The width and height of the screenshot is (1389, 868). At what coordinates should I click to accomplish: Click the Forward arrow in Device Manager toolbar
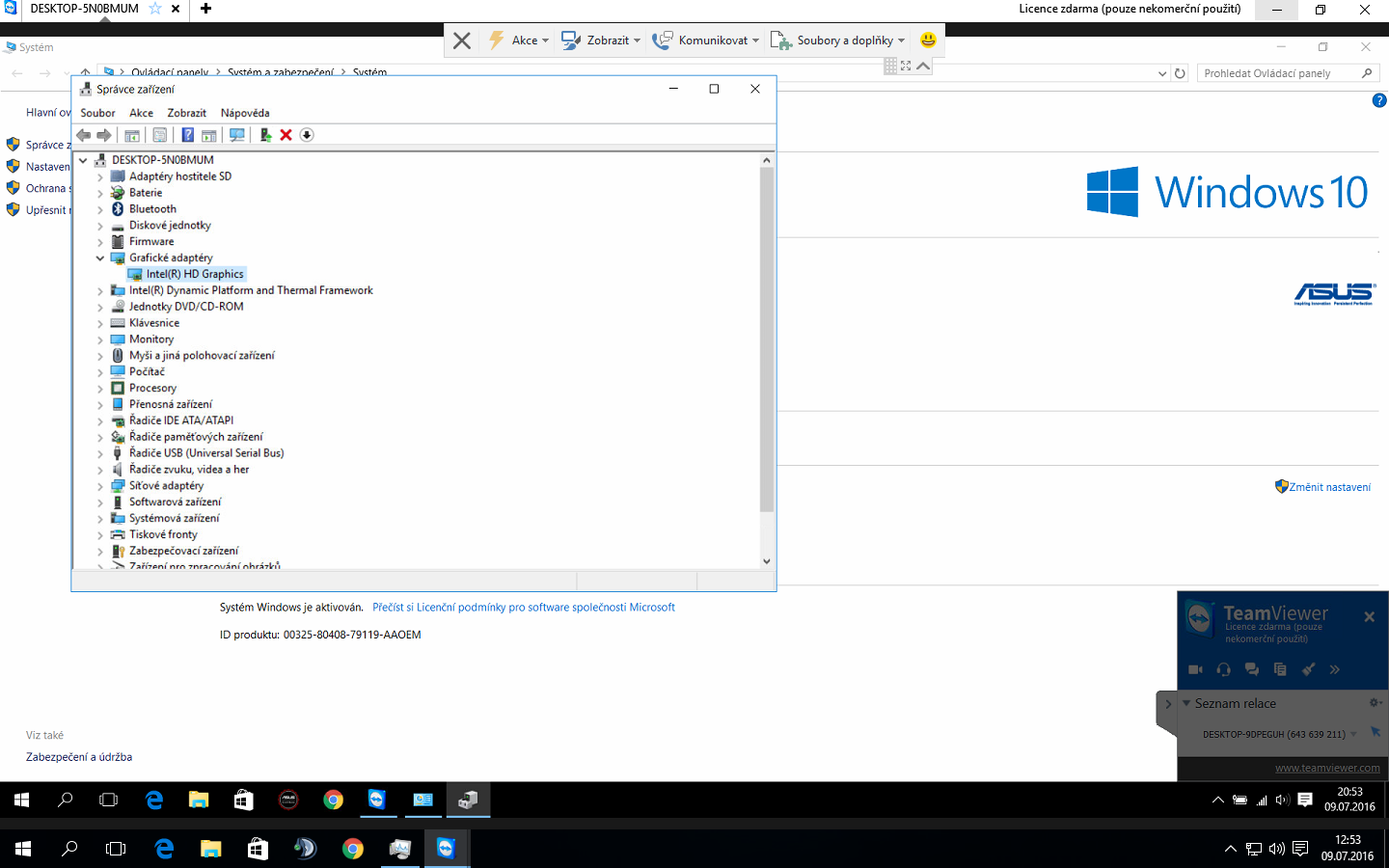click(x=104, y=135)
